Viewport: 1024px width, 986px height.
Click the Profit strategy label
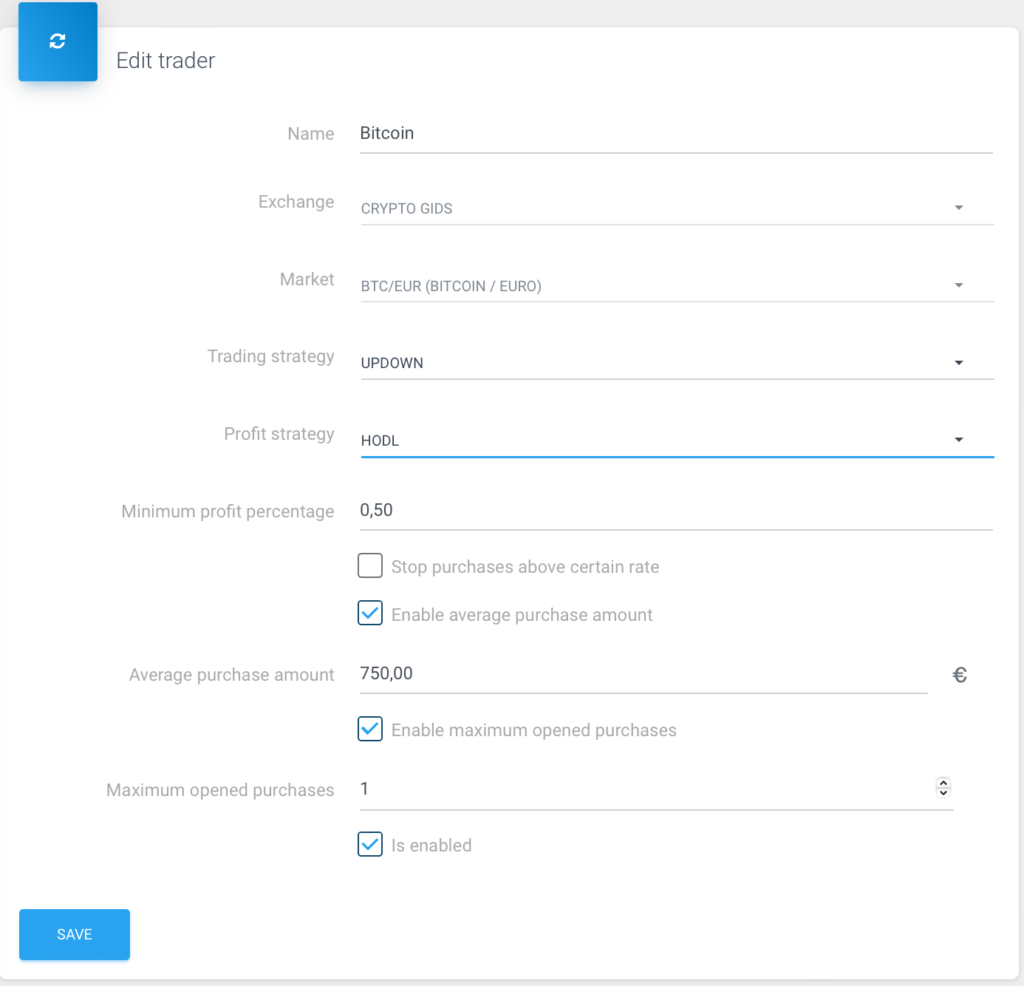tap(279, 434)
